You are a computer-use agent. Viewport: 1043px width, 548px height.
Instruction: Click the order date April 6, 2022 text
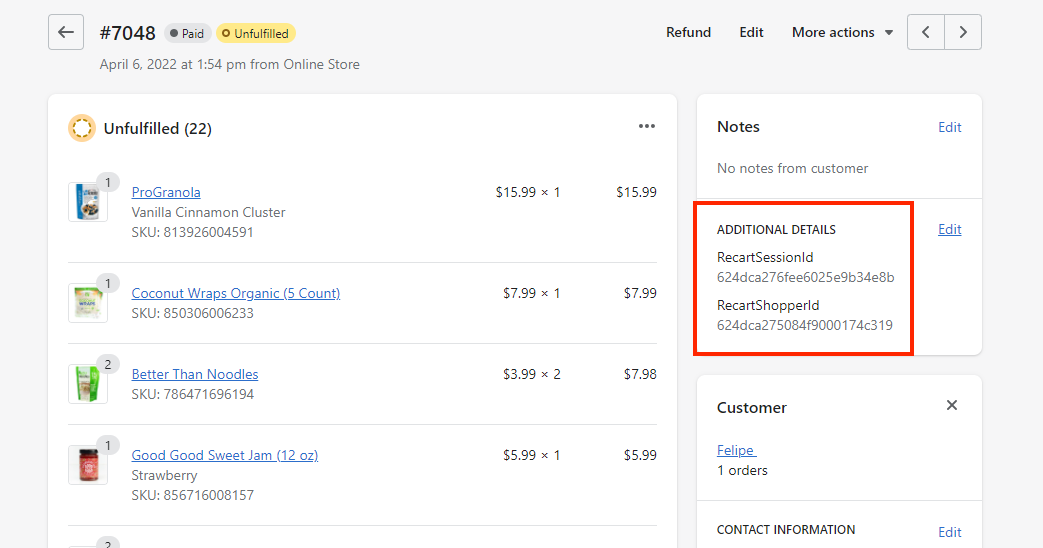pos(229,65)
